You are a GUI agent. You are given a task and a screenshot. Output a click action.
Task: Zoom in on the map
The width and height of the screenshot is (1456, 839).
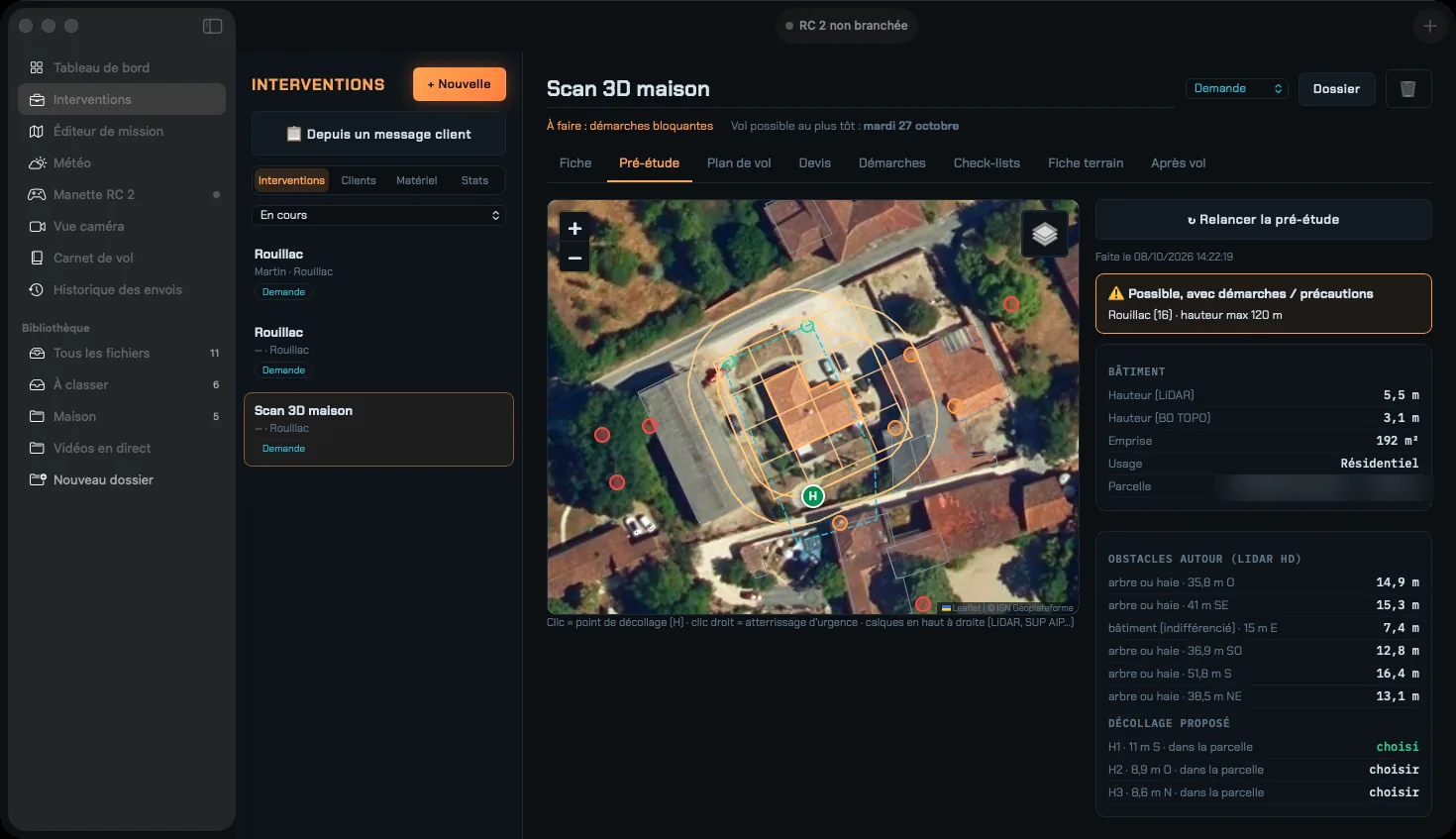[574, 228]
